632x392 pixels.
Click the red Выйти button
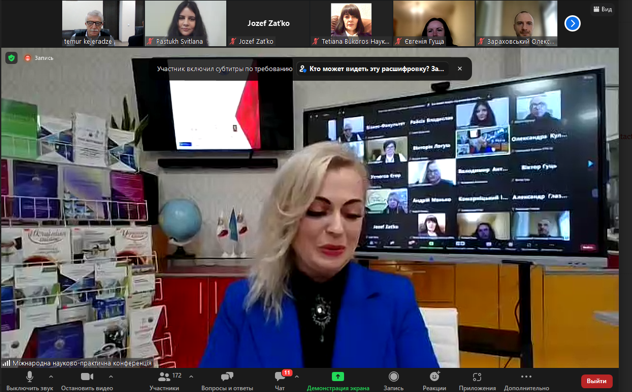coord(597,381)
